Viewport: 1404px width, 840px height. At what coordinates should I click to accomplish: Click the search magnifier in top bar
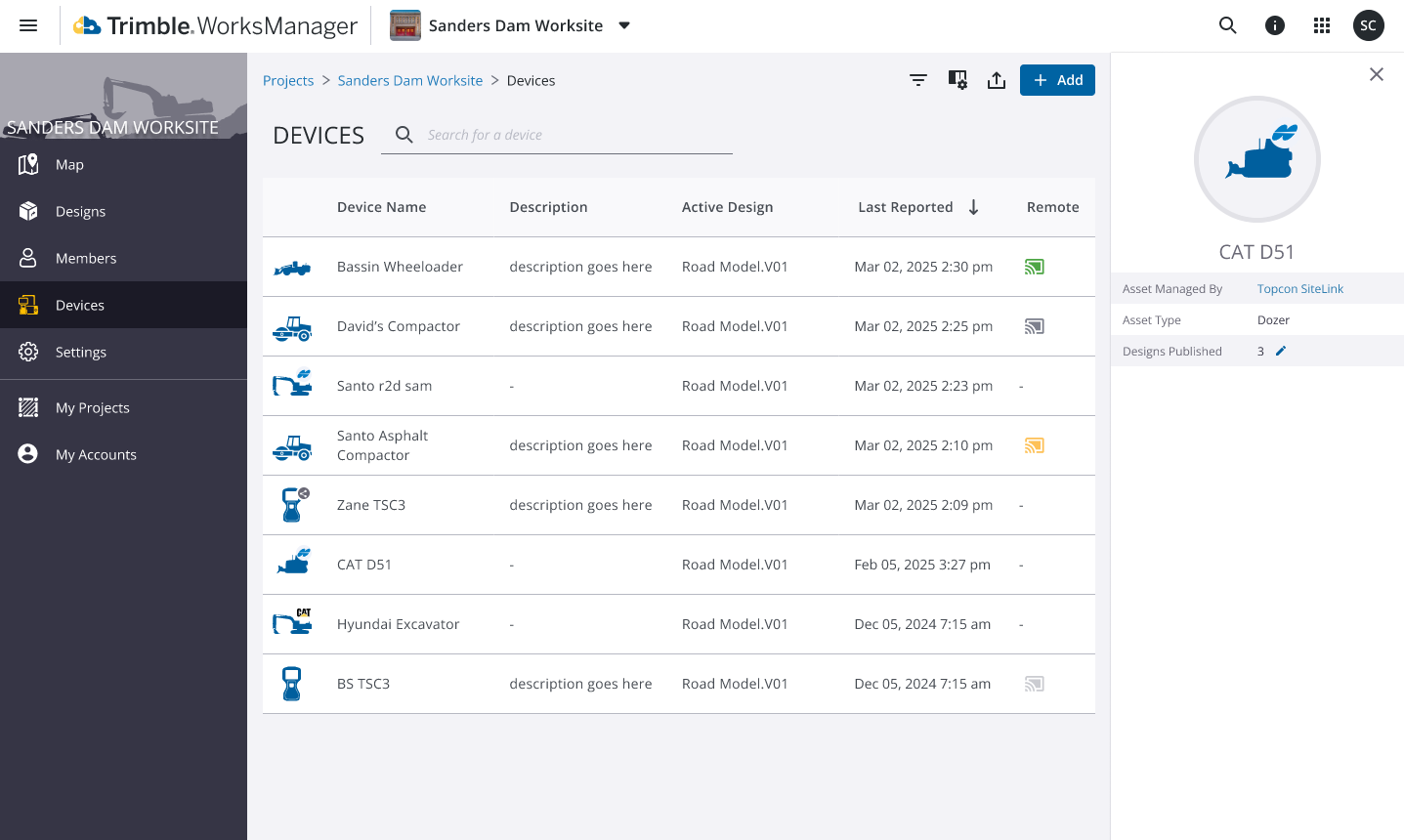(x=1228, y=25)
